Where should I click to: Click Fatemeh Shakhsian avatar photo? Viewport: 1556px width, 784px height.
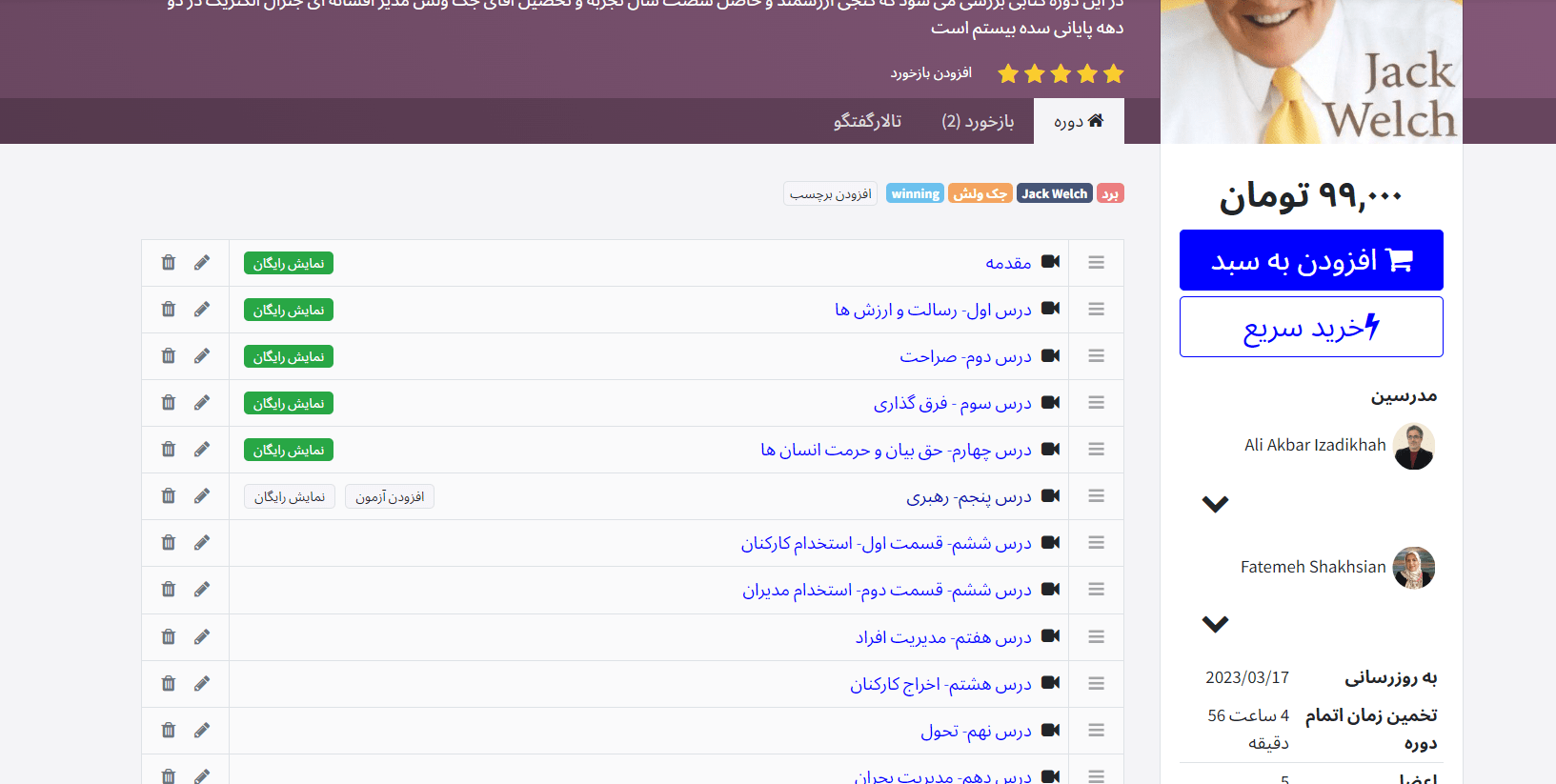(1414, 568)
